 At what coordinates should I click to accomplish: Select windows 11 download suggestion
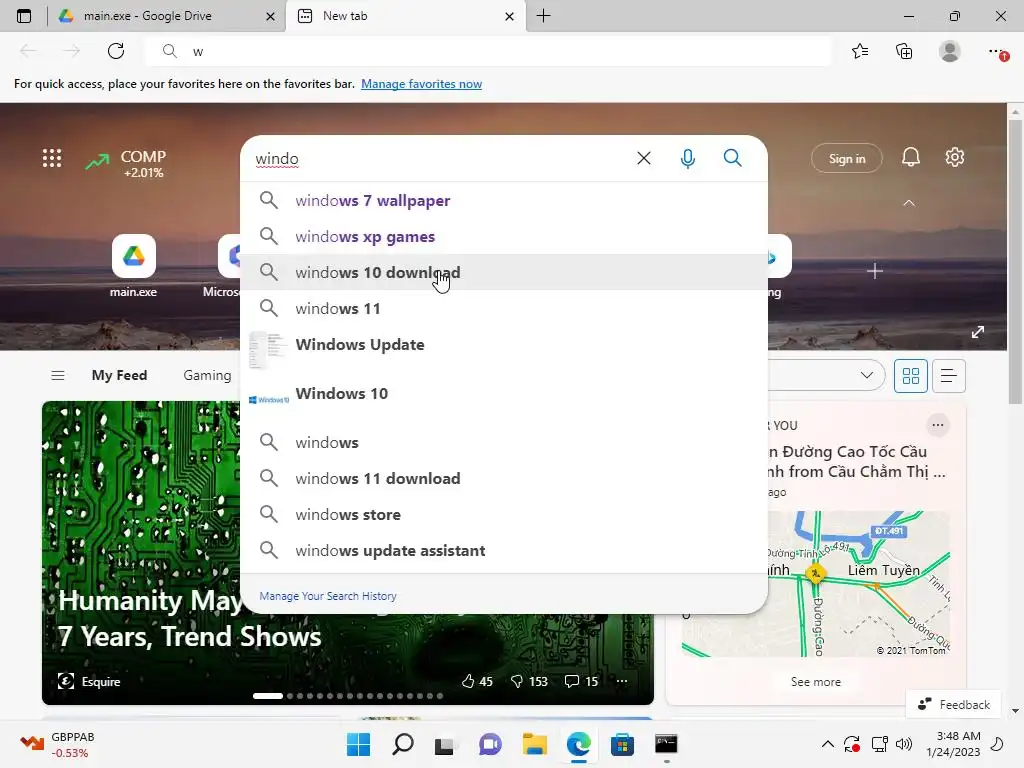click(504, 478)
